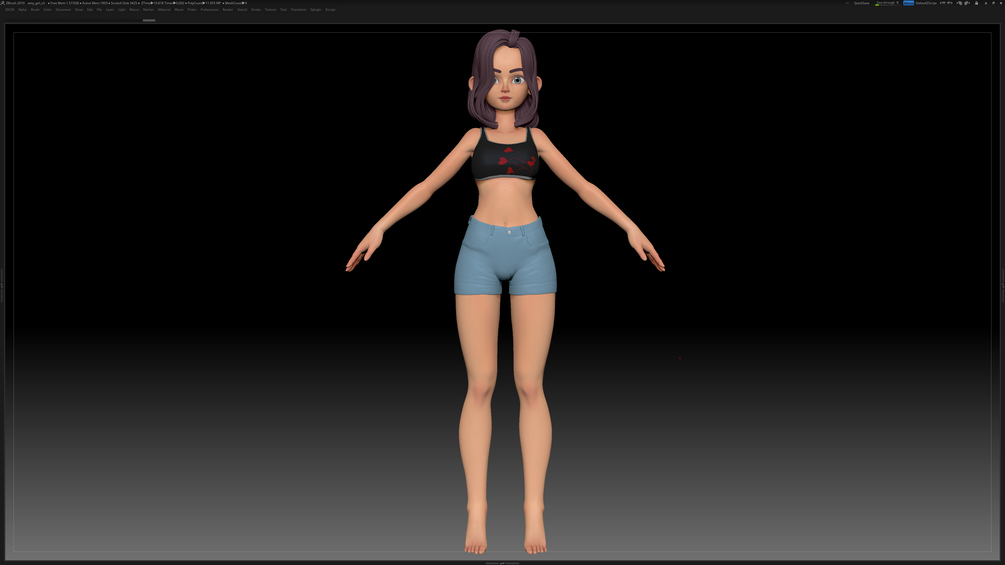Open the Stroke menu

click(256, 10)
